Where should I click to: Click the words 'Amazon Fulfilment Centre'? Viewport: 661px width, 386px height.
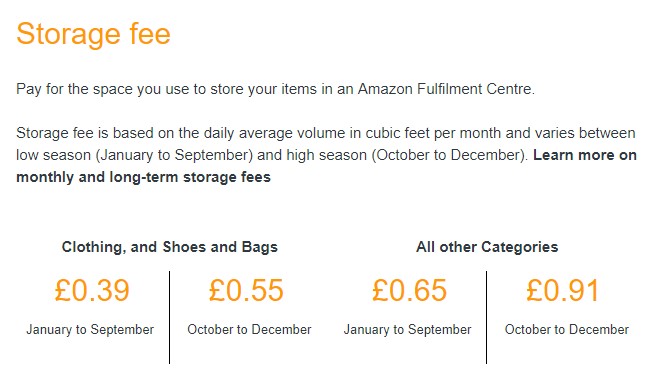[x=446, y=89]
